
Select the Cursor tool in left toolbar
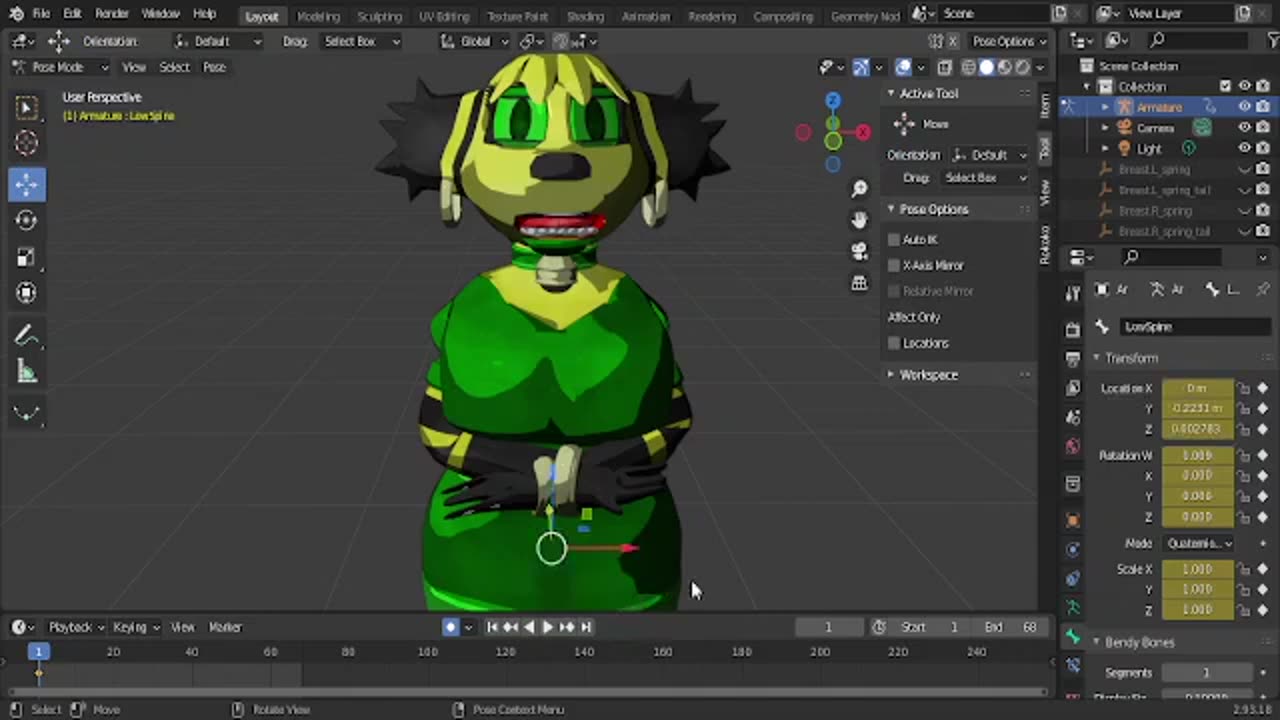tap(27, 144)
